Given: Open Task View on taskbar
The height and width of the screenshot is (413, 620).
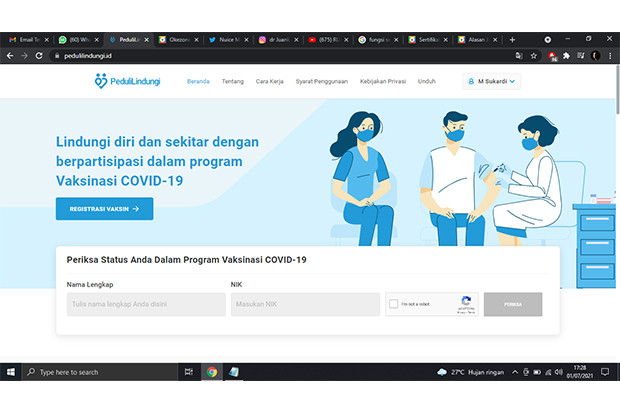Looking at the screenshot, I should [x=189, y=372].
